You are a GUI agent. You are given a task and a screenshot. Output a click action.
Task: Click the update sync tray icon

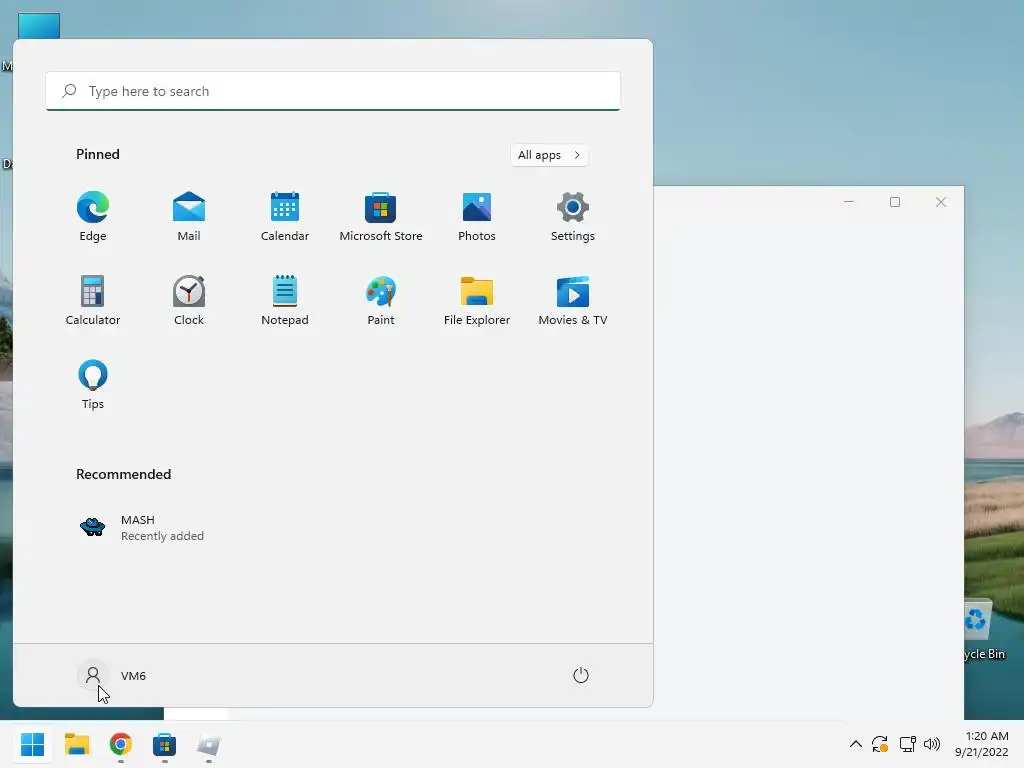pyautogui.click(x=880, y=744)
